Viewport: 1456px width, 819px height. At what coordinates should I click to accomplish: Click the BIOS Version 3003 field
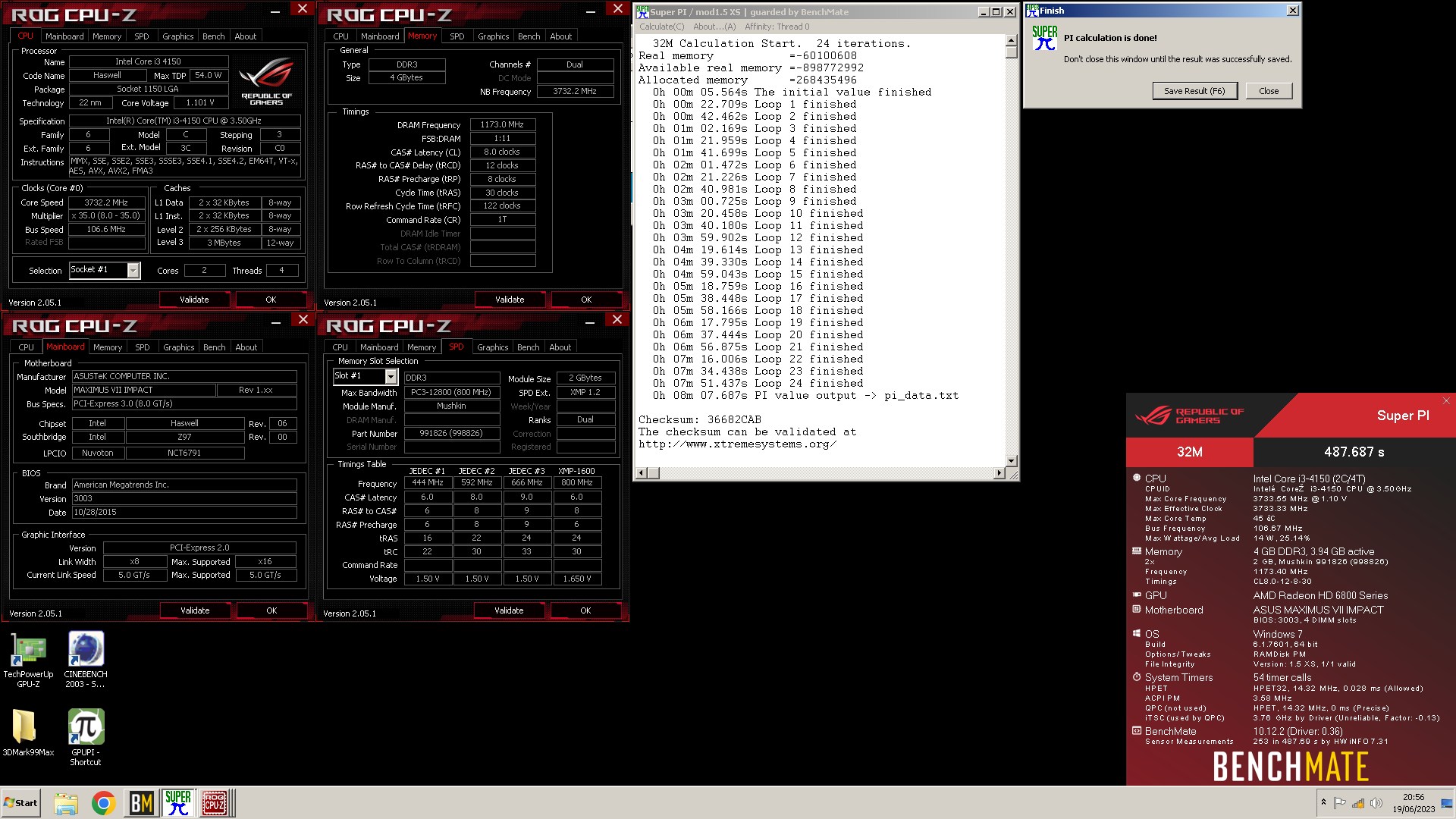click(x=184, y=498)
